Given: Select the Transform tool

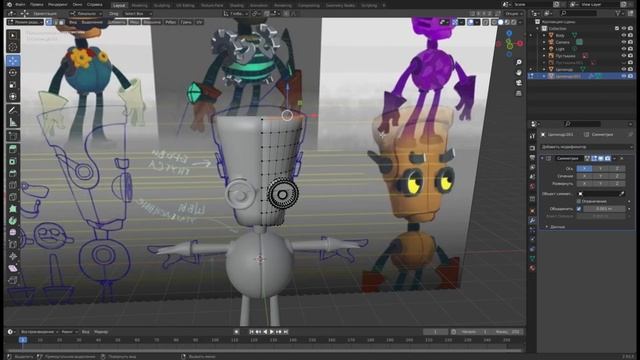Looking at the screenshot, I should tap(13, 96).
